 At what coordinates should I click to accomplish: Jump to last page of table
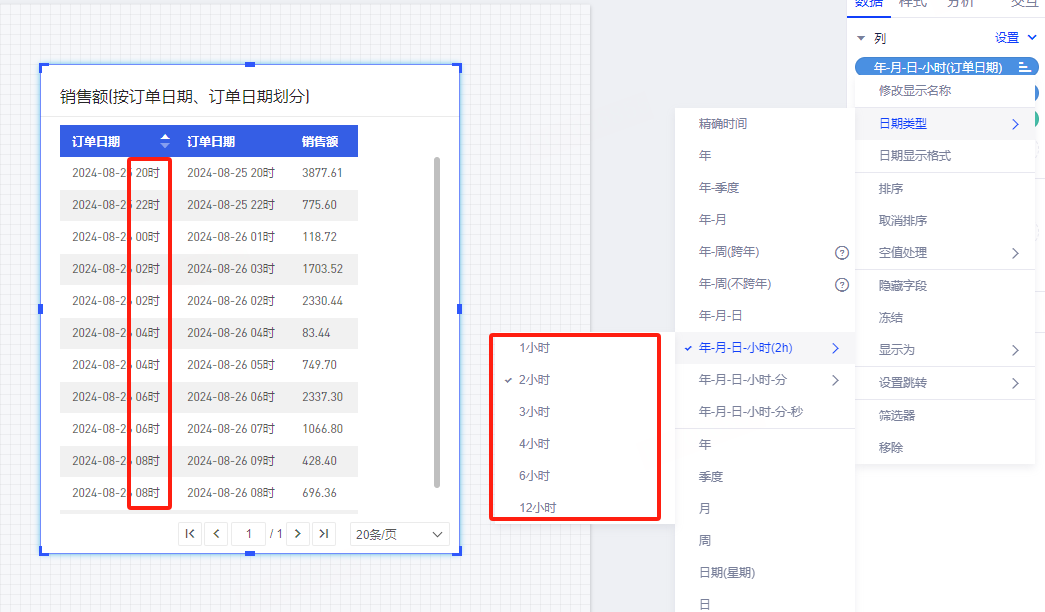coord(323,534)
